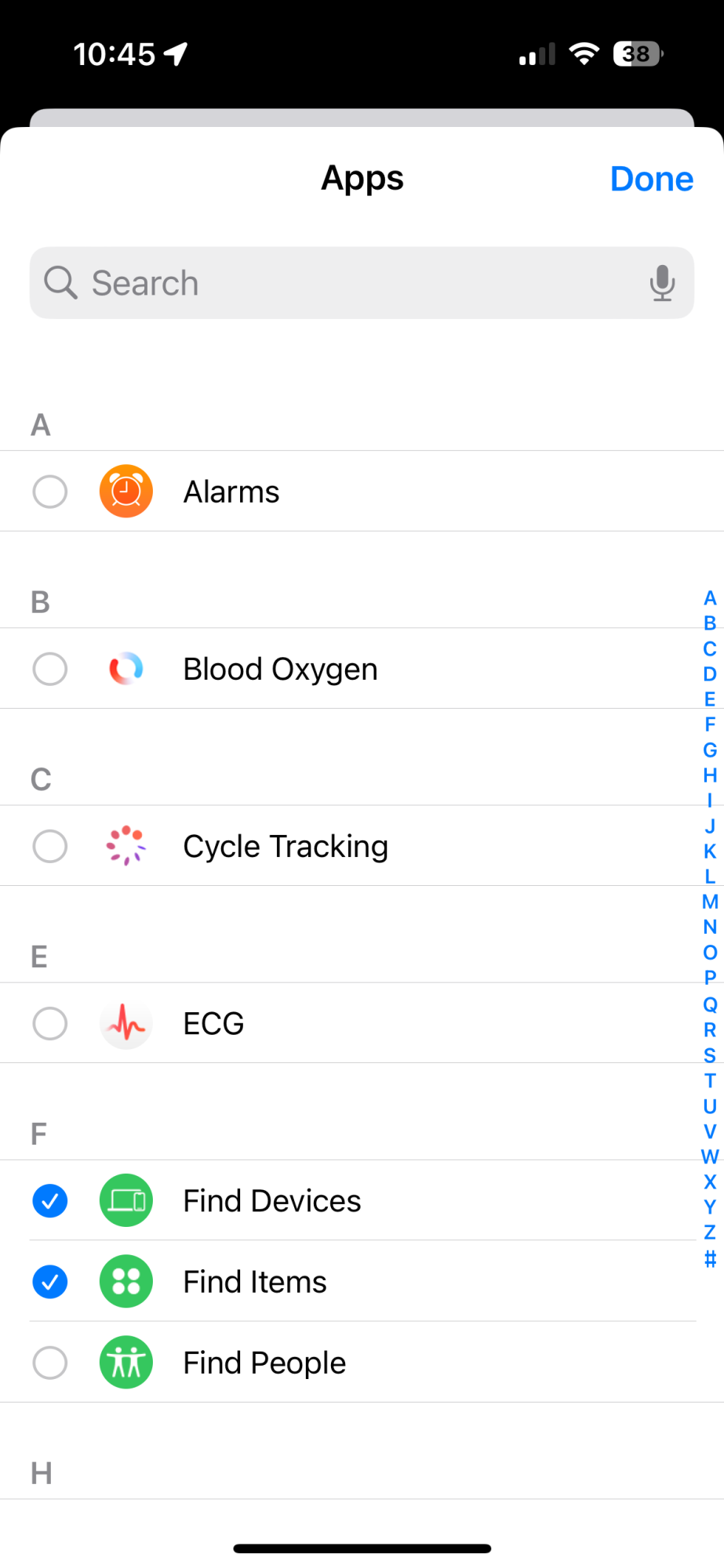The width and height of the screenshot is (724, 1568).
Task: Select the Find People radio circle
Action: pos(49,1363)
